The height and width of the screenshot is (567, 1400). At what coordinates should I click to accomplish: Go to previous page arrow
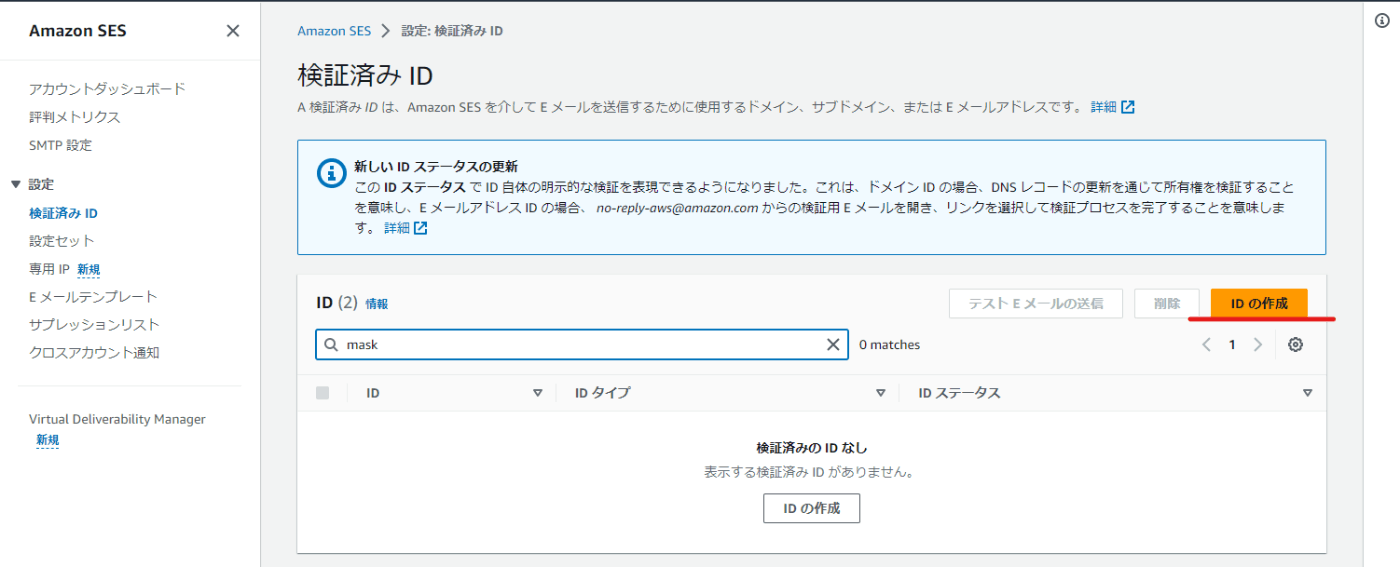click(x=1206, y=345)
